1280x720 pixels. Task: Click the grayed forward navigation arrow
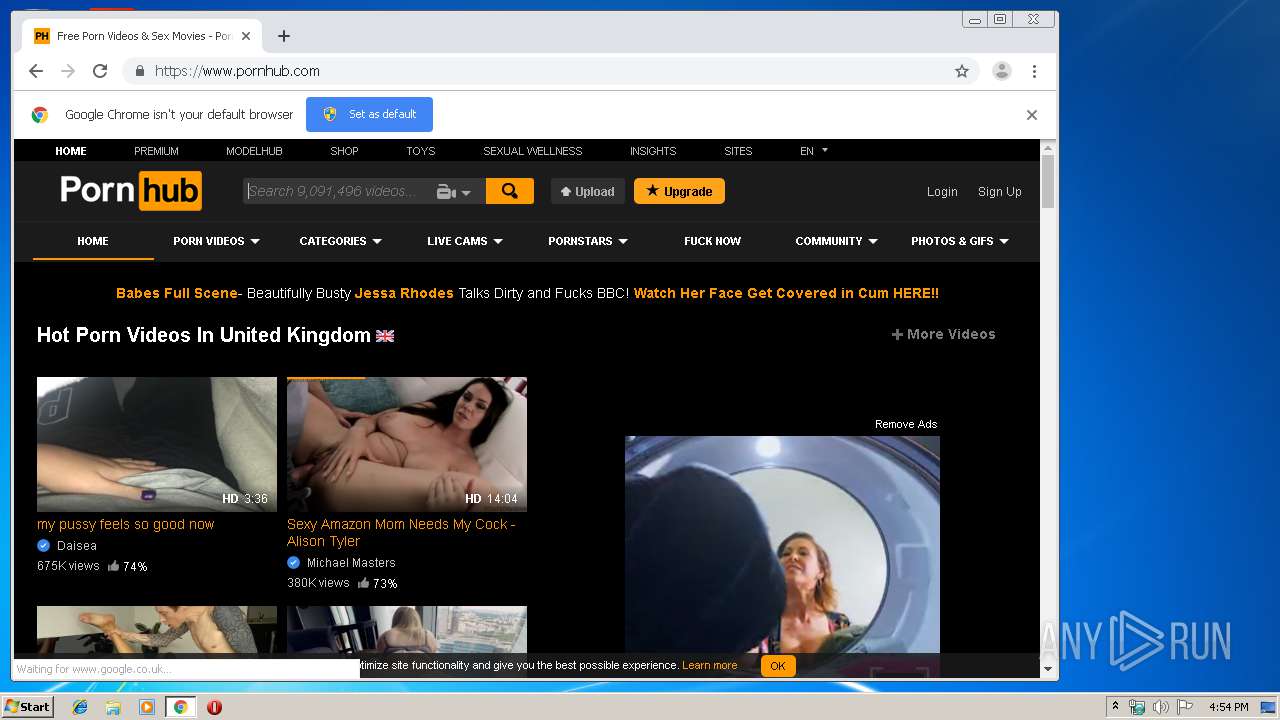68,71
